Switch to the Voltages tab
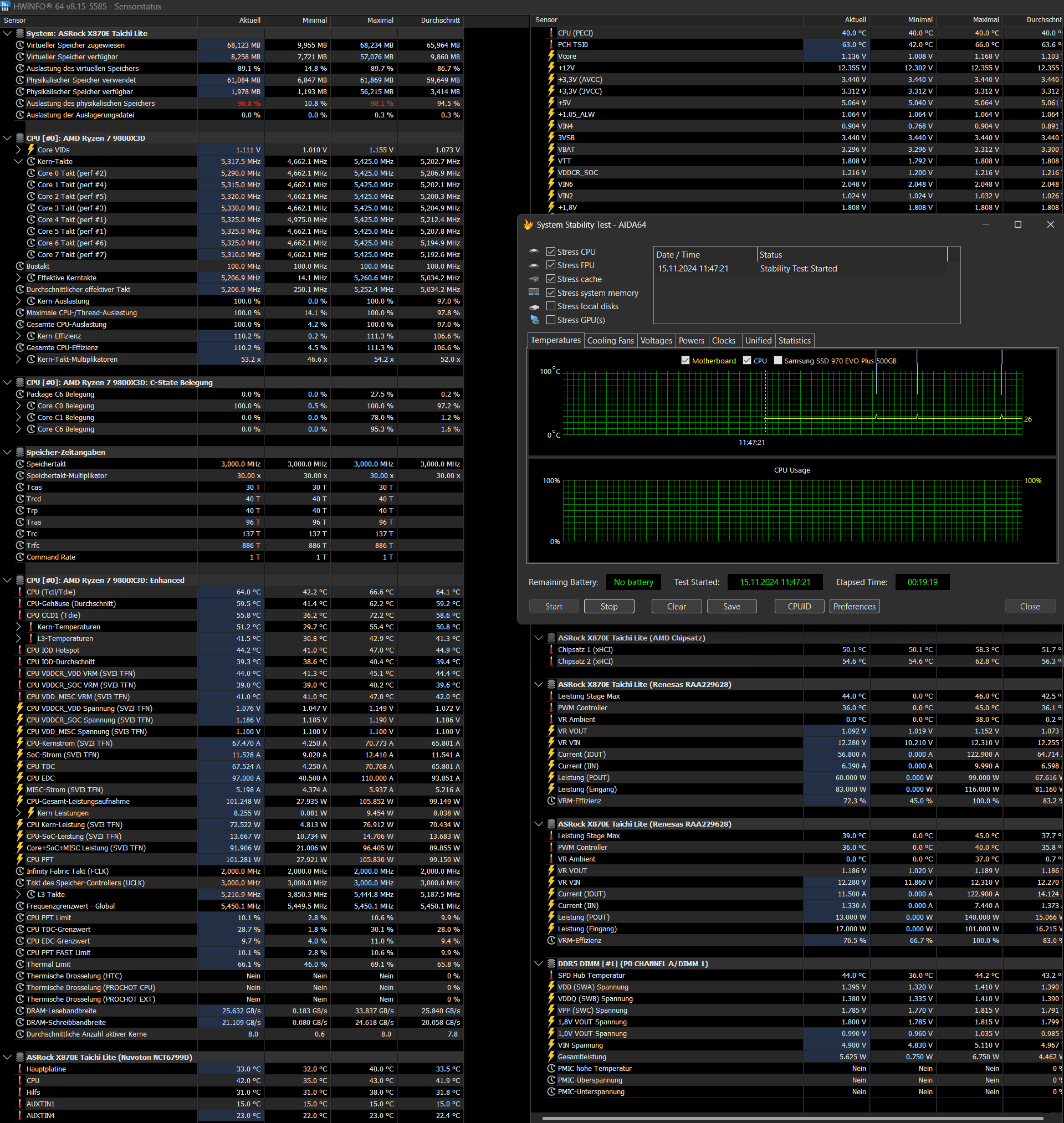The height and width of the screenshot is (1123, 1064). pyautogui.click(x=656, y=341)
